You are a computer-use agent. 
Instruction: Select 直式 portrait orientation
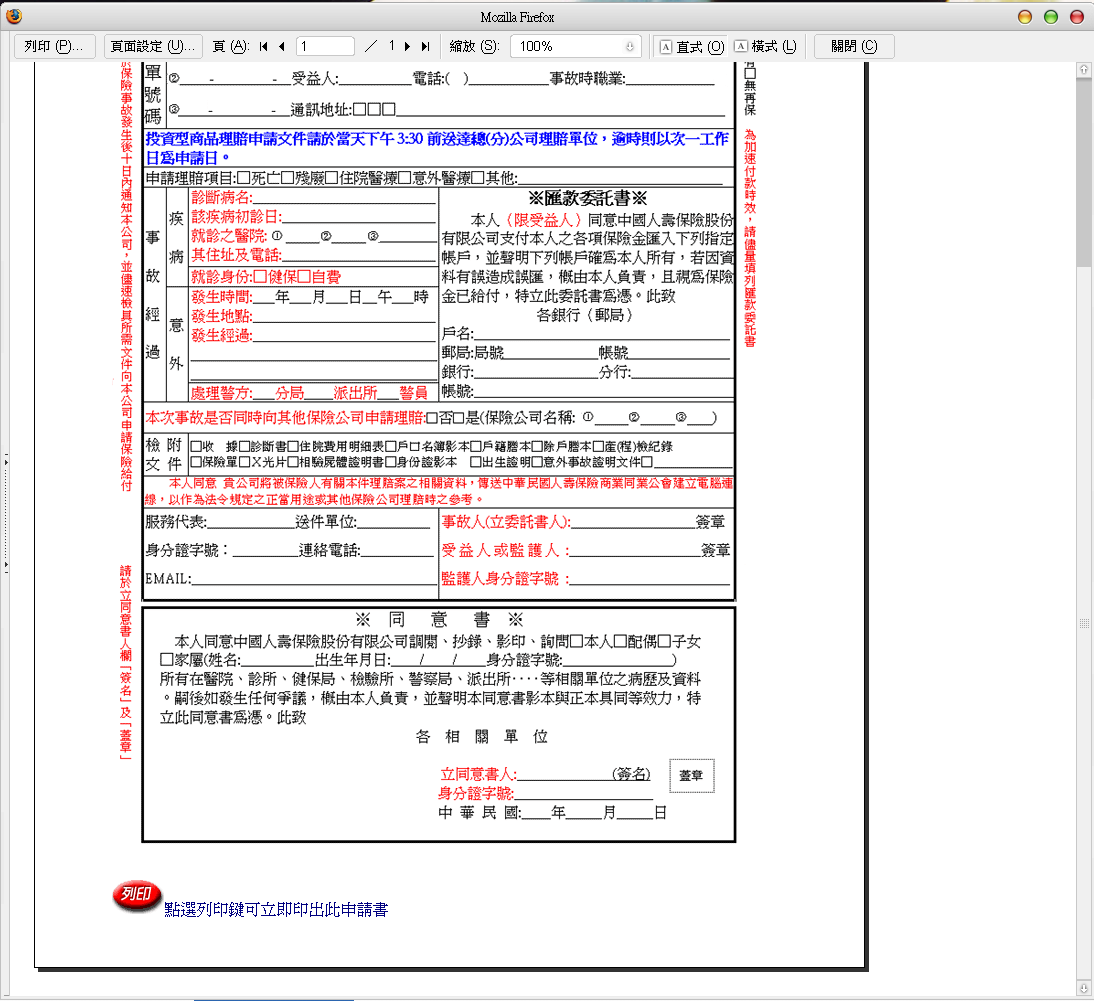[691, 46]
